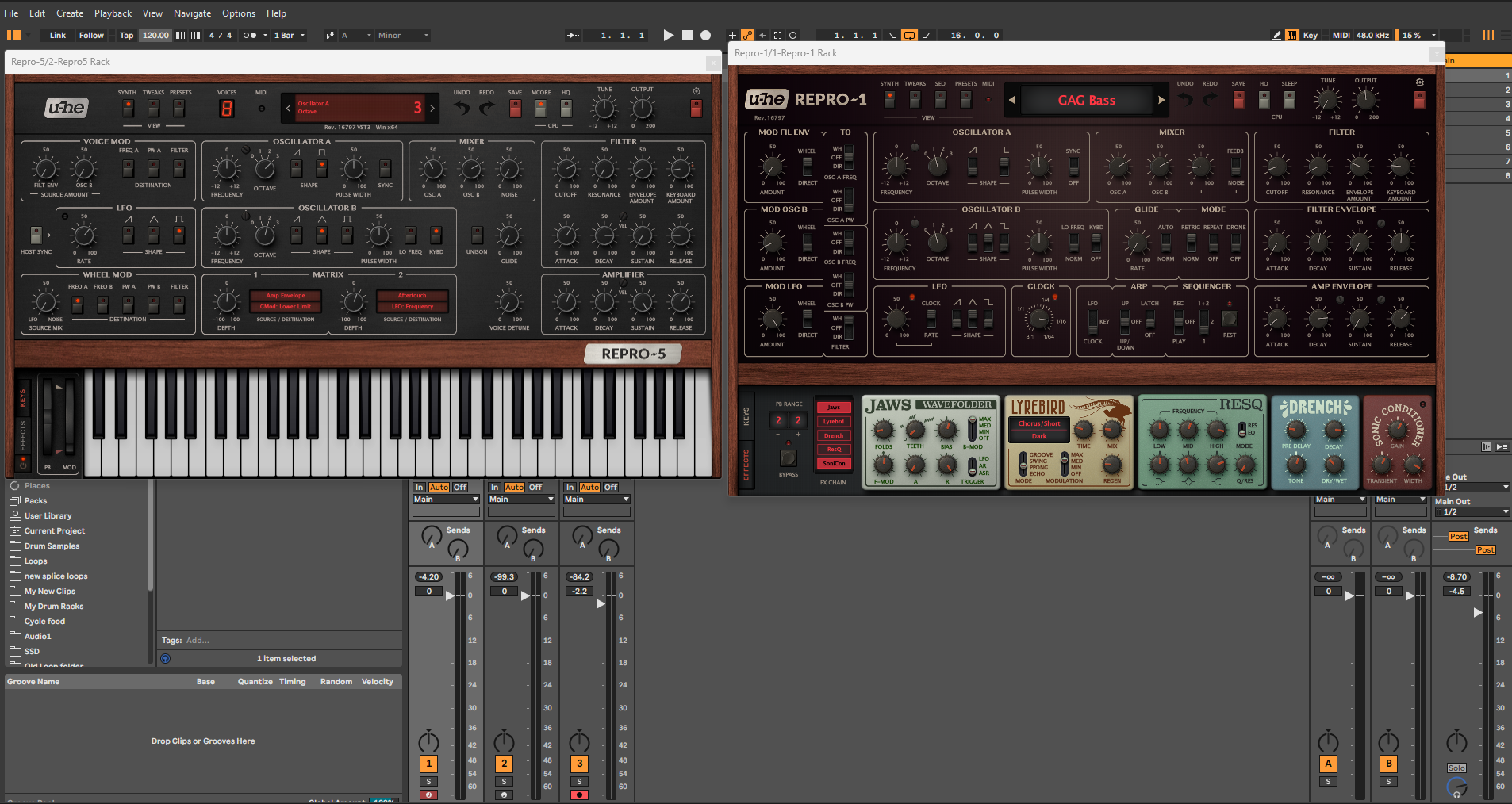Image resolution: width=1512 pixels, height=804 pixels.
Task: Enable the Draw Mode pencil icon
Action: coord(1276,35)
